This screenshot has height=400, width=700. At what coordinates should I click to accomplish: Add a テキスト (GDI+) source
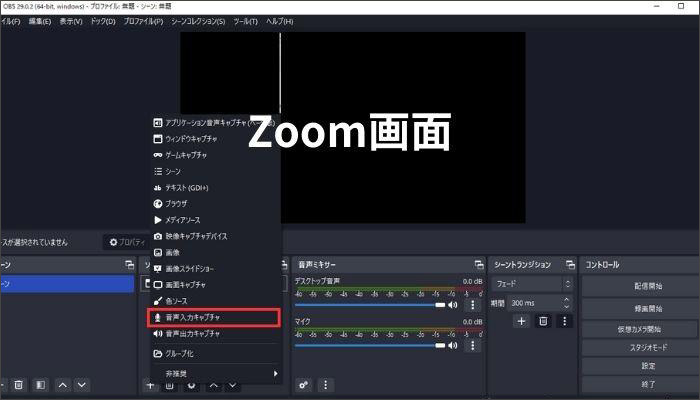(x=214, y=188)
